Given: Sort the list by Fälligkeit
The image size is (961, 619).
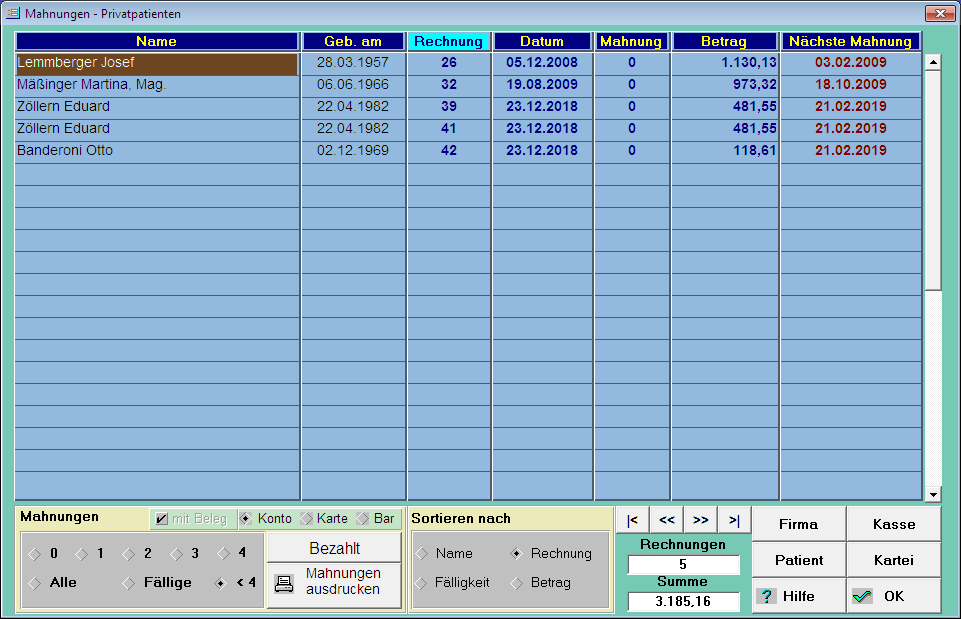Looking at the screenshot, I should [x=422, y=583].
